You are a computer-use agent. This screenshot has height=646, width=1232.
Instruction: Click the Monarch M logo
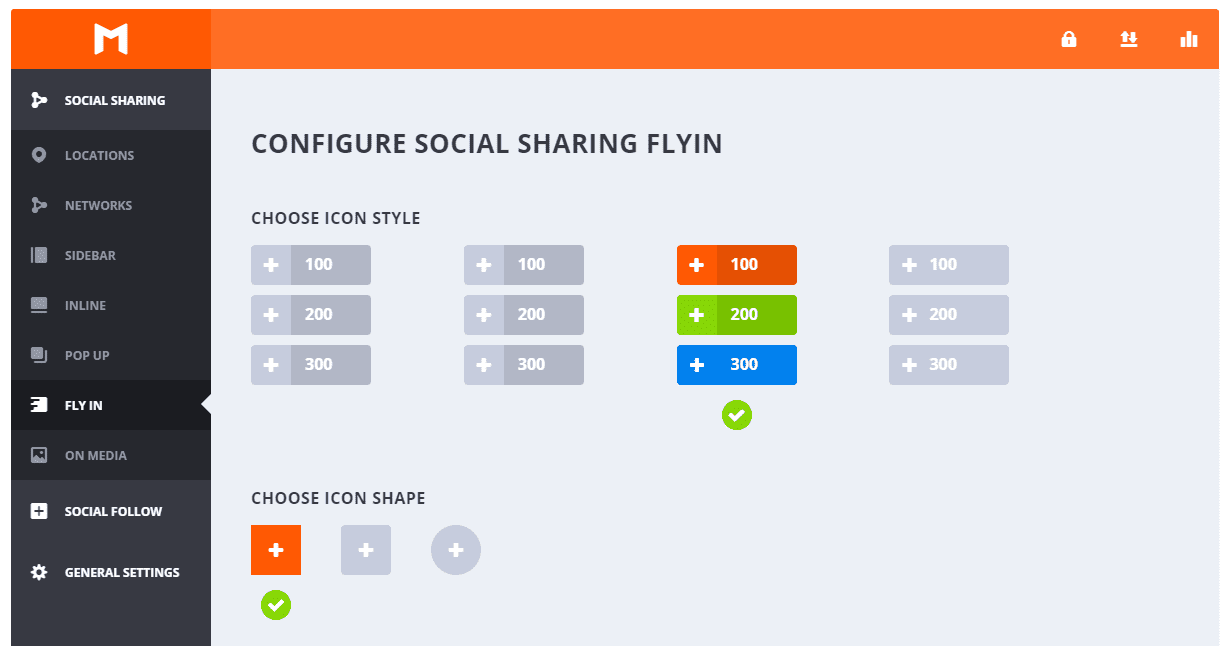(x=111, y=39)
